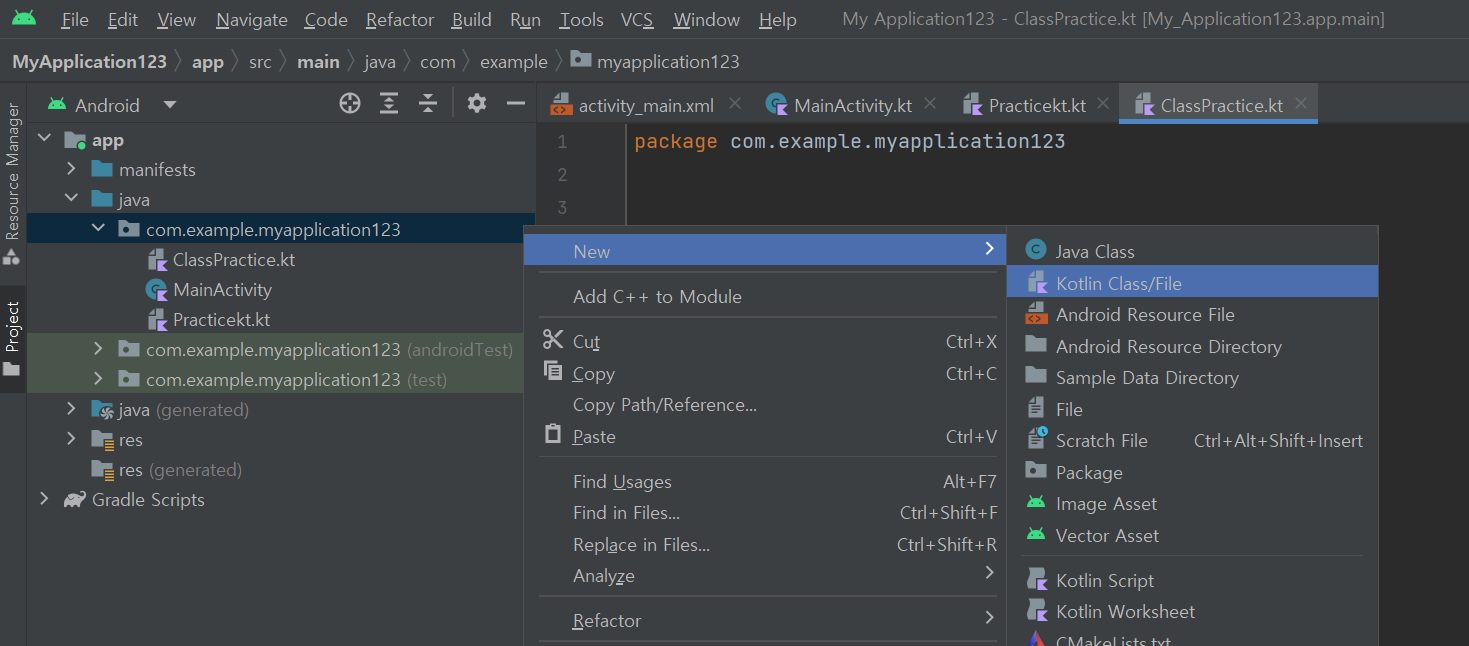This screenshot has width=1469, height=646.
Task: Select Cut in context menu
Action: point(765,341)
